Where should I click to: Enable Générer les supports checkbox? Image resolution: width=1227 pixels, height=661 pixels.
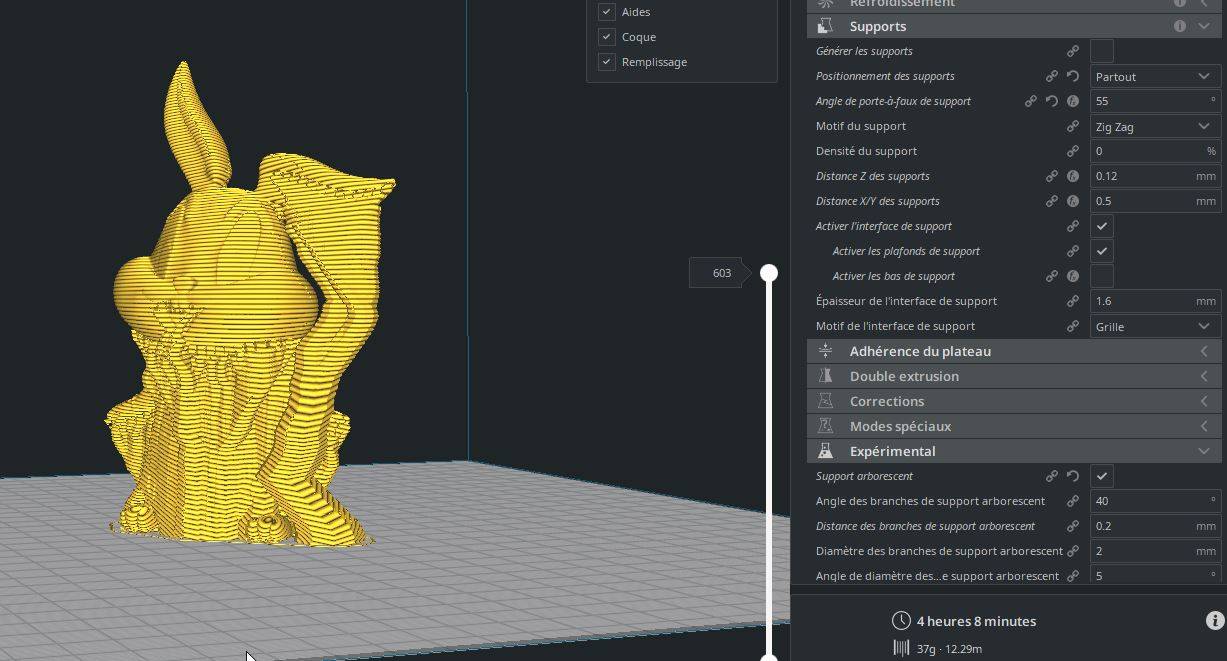point(1102,51)
